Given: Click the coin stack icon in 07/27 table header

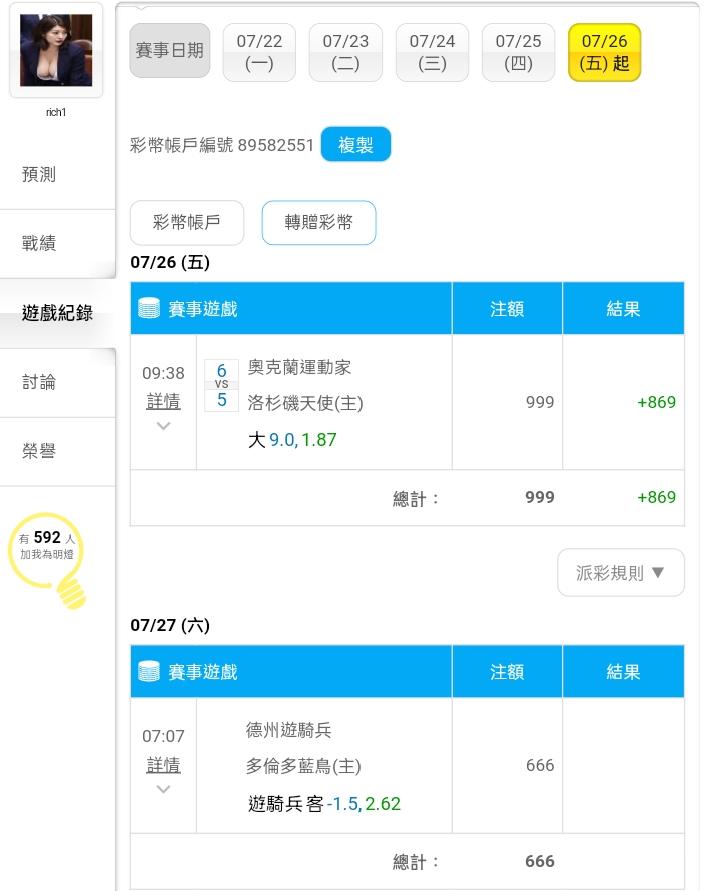Looking at the screenshot, I should click(x=149, y=671).
